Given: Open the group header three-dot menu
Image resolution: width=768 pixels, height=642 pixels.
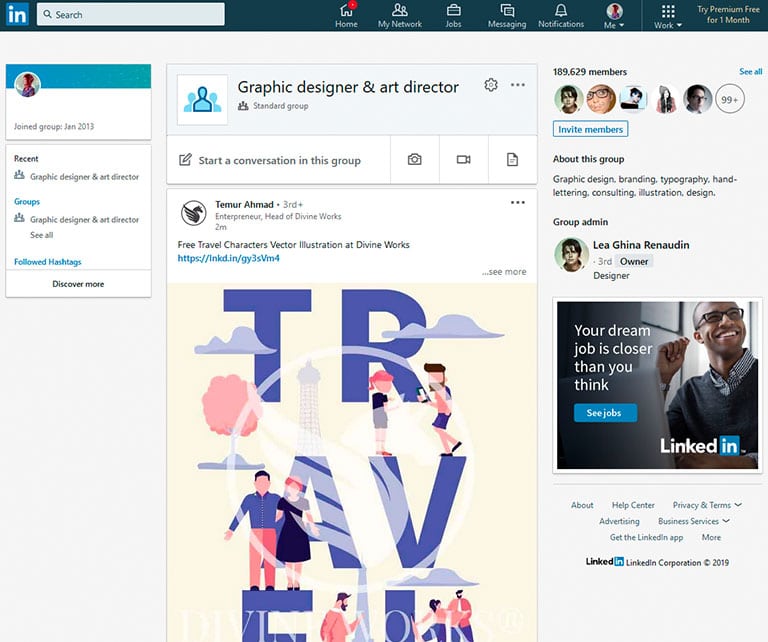Looking at the screenshot, I should point(518,85).
